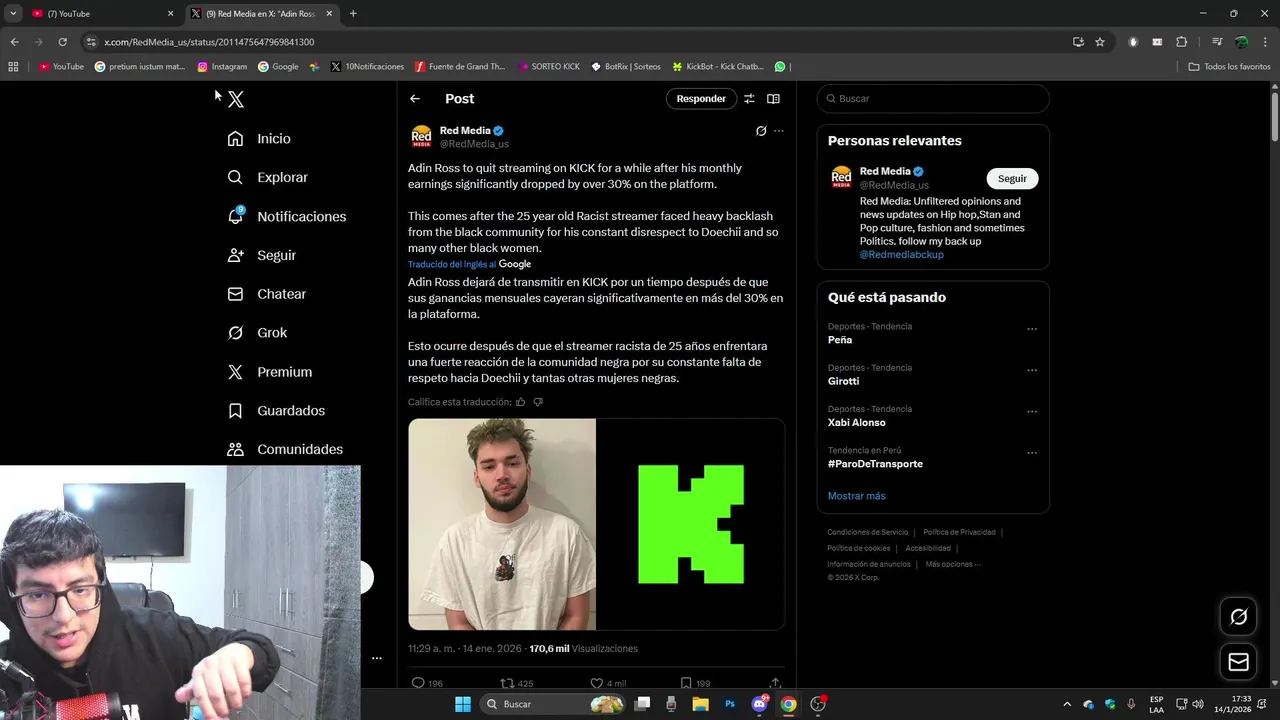Open the Xabi Alonso trending topic
Image resolution: width=1280 pixels, height=720 pixels.
857,423
